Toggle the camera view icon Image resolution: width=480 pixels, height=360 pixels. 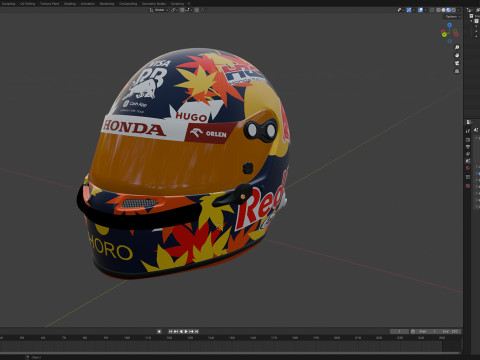coord(457,63)
